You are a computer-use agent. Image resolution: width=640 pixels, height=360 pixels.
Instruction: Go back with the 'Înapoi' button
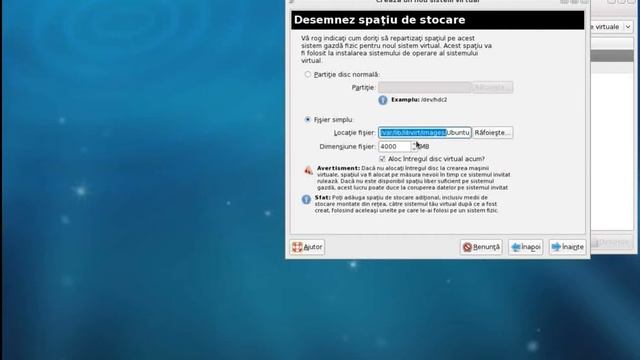(526, 247)
